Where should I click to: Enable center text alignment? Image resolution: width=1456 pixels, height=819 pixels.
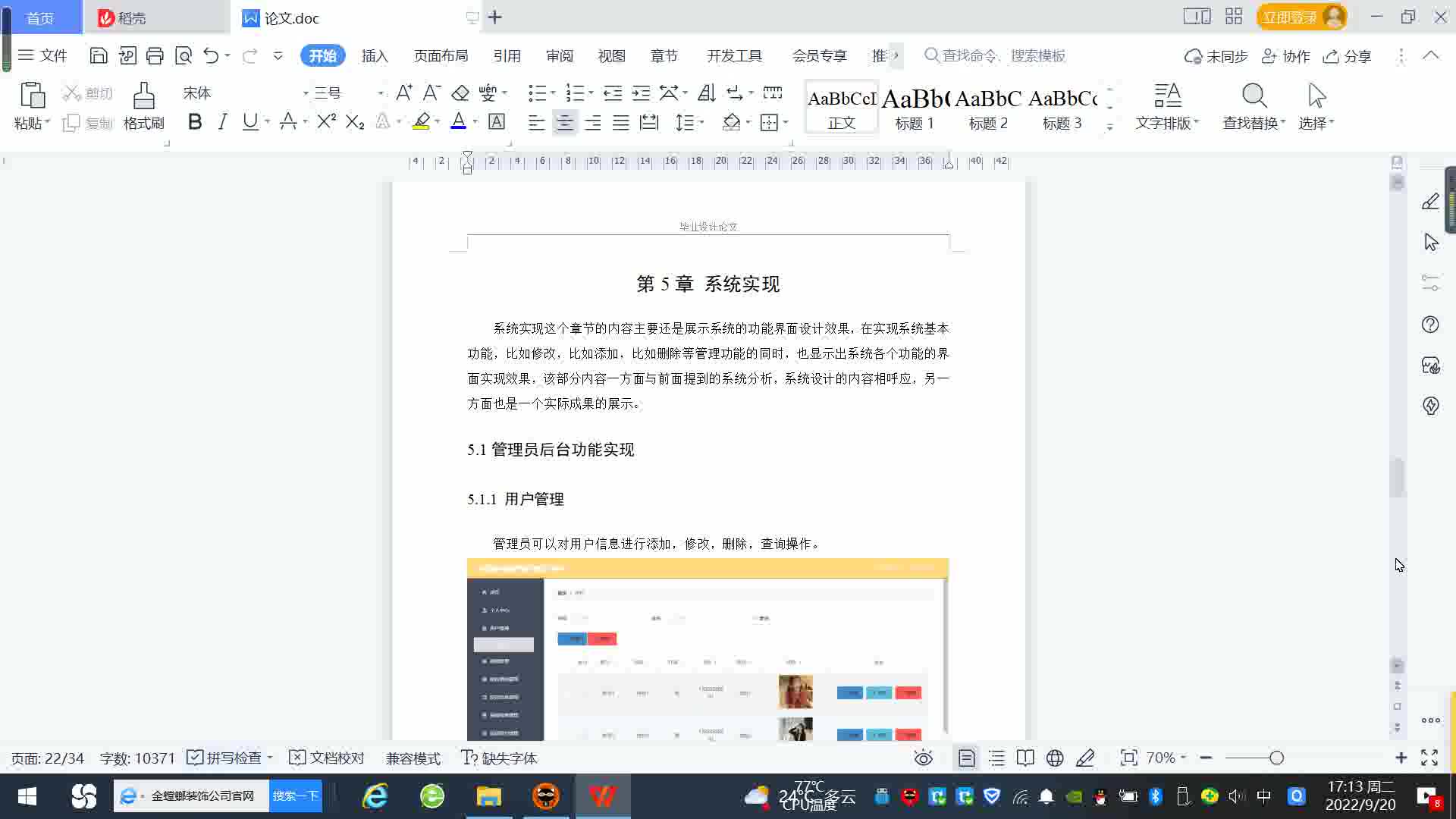pyautogui.click(x=564, y=122)
